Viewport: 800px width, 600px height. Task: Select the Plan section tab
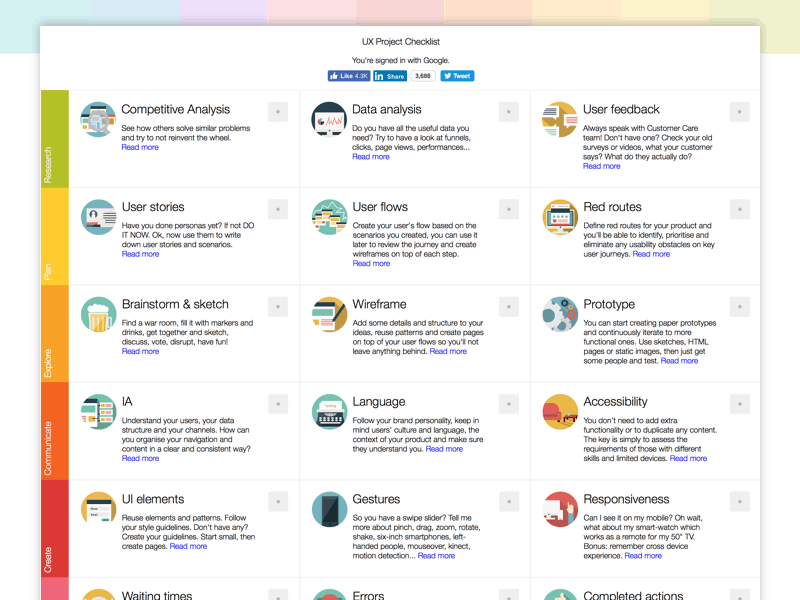coord(55,236)
